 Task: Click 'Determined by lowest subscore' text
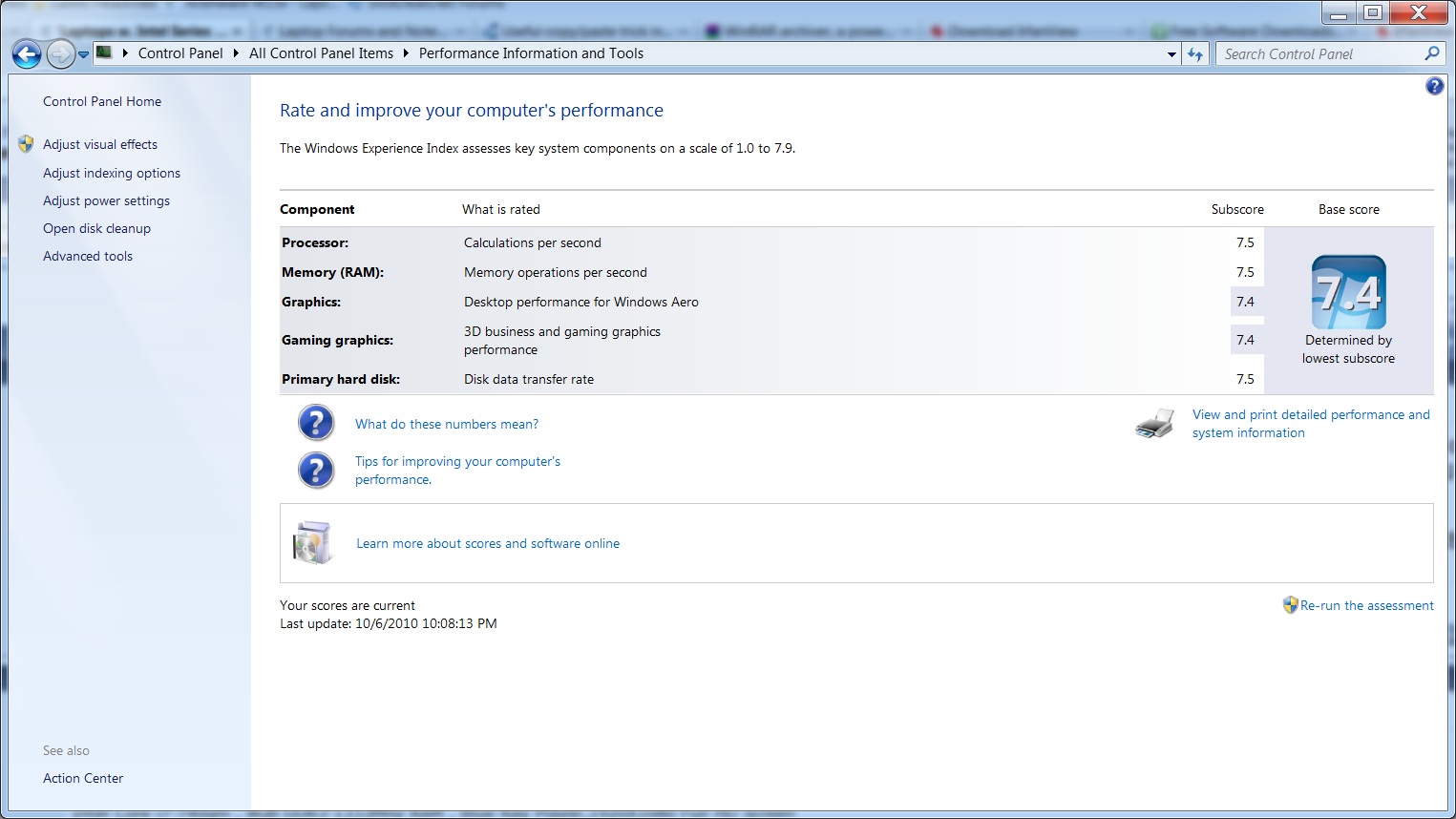[1348, 349]
